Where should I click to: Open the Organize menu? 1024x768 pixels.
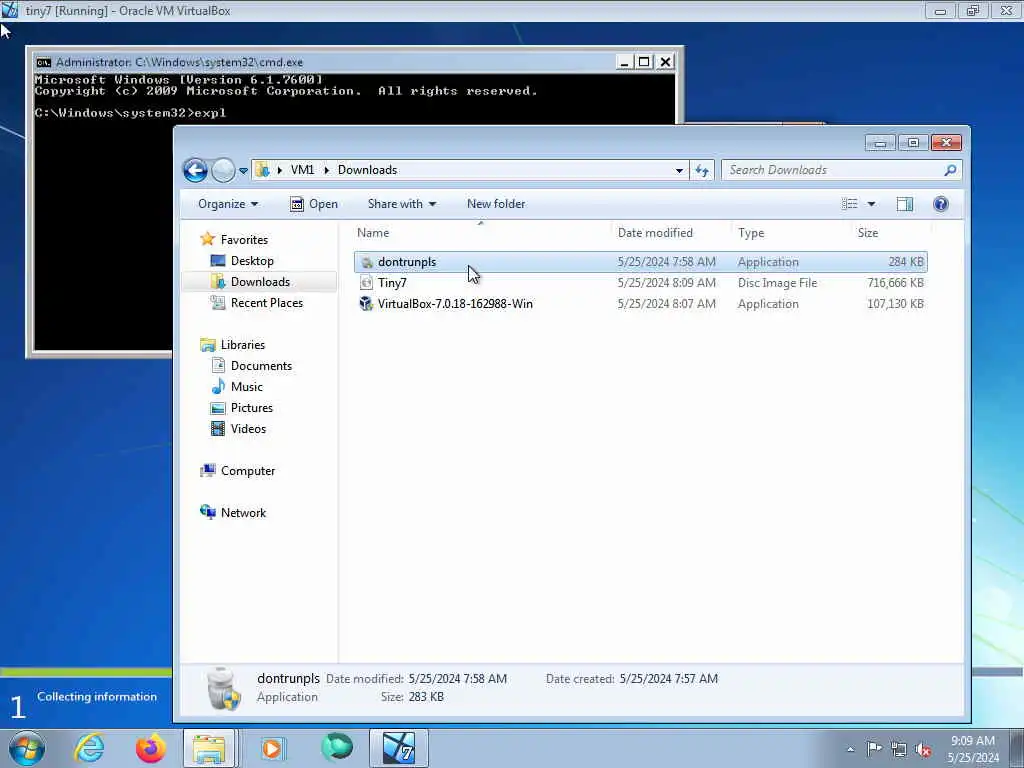point(228,204)
